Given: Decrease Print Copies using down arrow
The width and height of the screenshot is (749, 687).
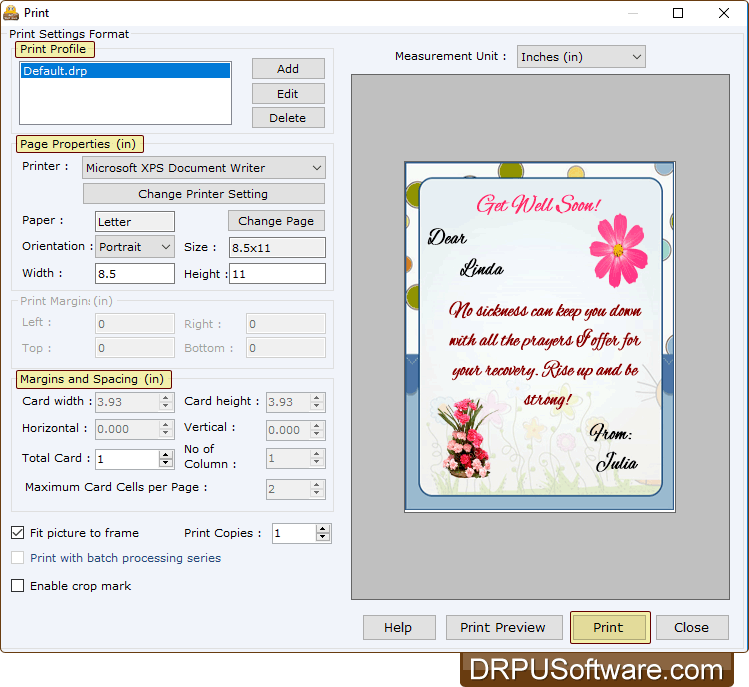Looking at the screenshot, I should point(323,538).
